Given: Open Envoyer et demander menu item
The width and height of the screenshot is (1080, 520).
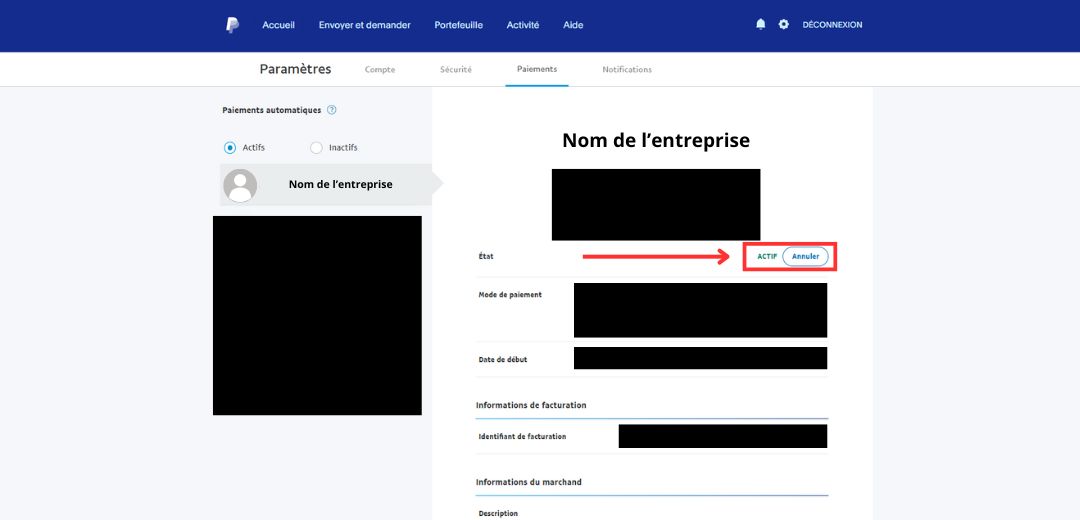Looking at the screenshot, I should [x=364, y=25].
